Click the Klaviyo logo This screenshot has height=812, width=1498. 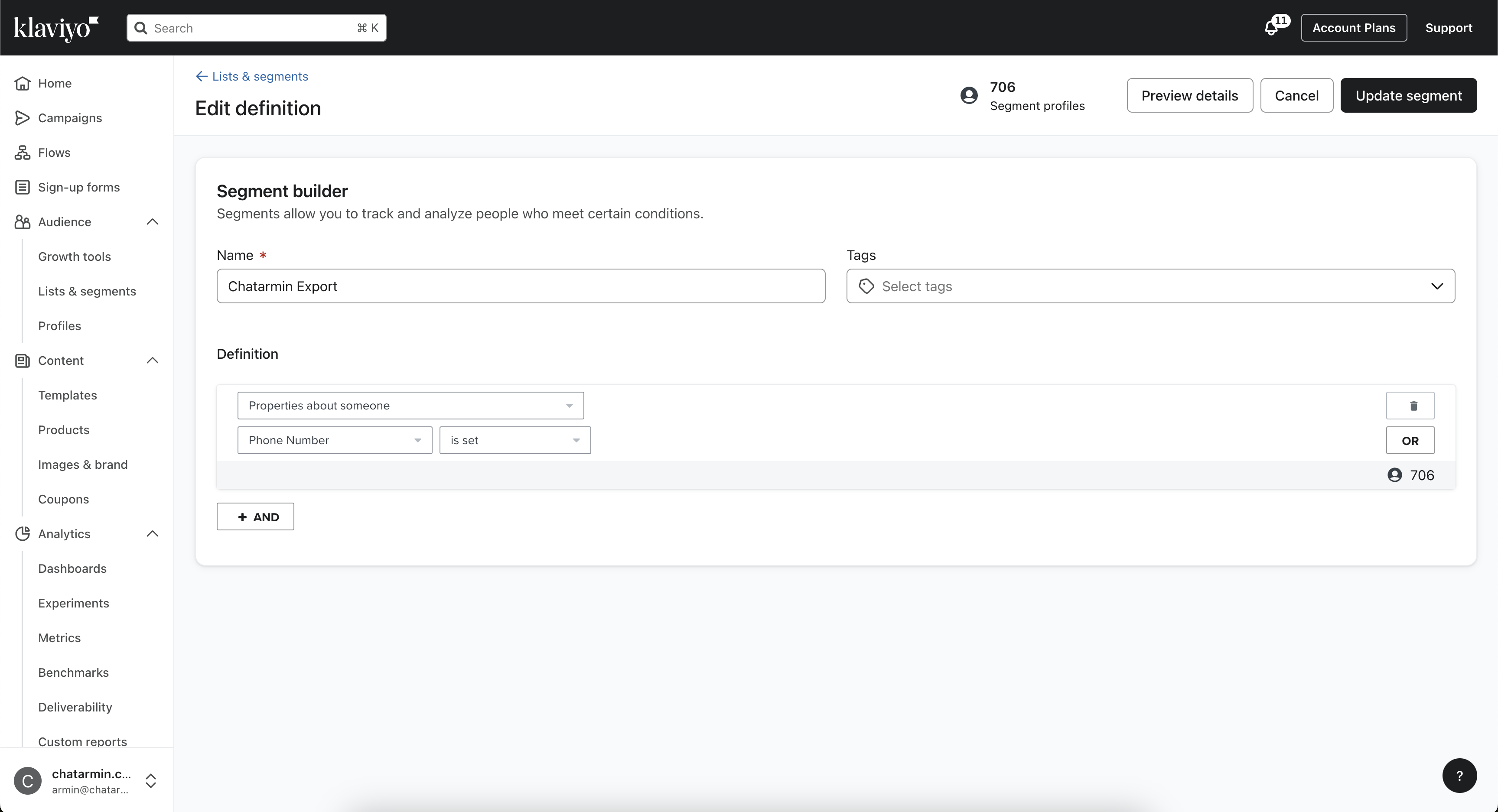56,28
